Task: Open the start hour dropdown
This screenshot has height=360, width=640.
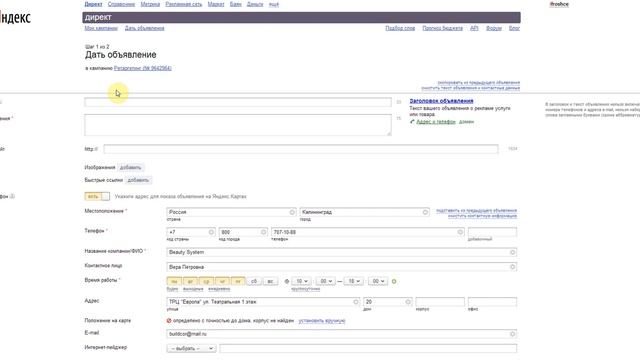Action: (x=302, y=282)
